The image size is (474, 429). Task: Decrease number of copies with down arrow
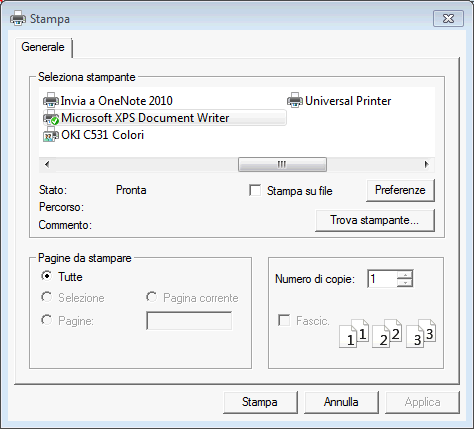pos(405,283)
